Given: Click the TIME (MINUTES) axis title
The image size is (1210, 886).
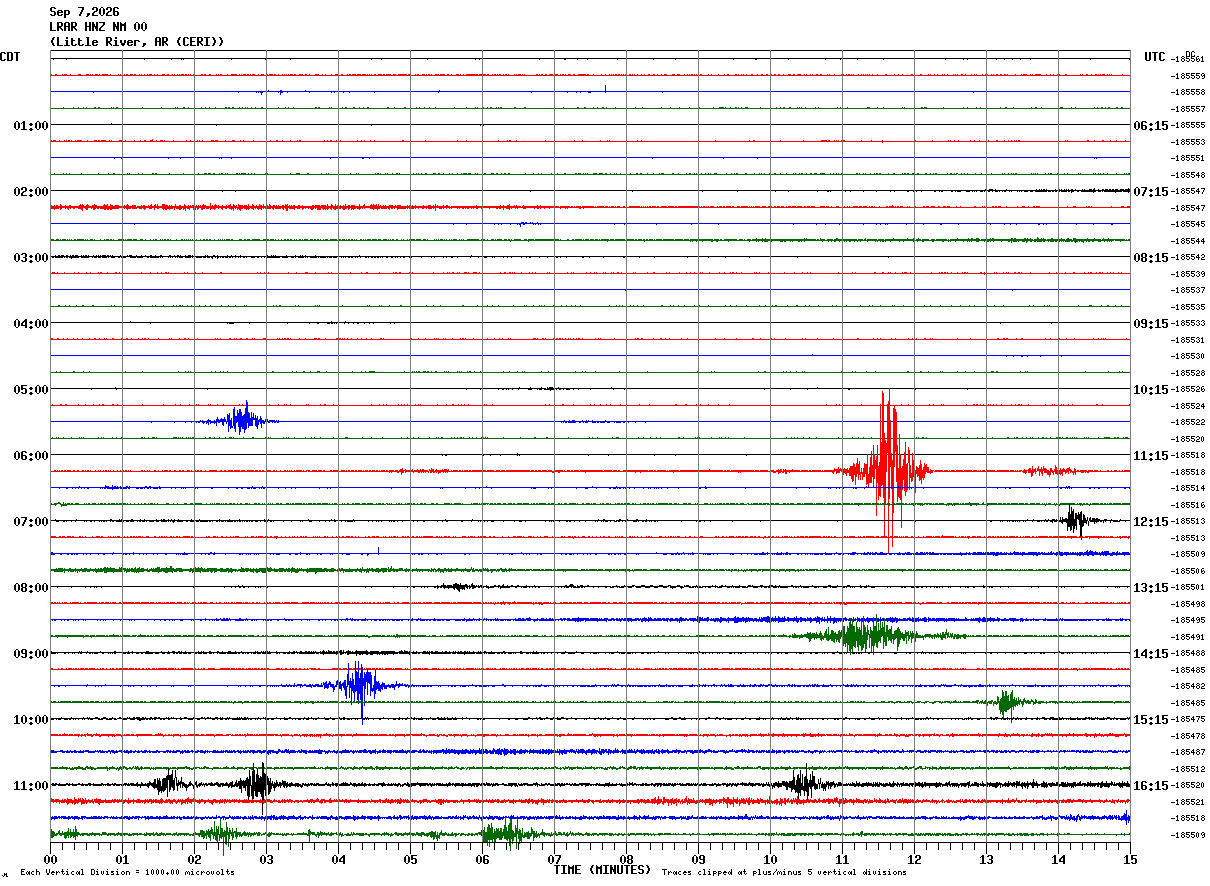Looking at the screenshot, I should click(602, 870).
